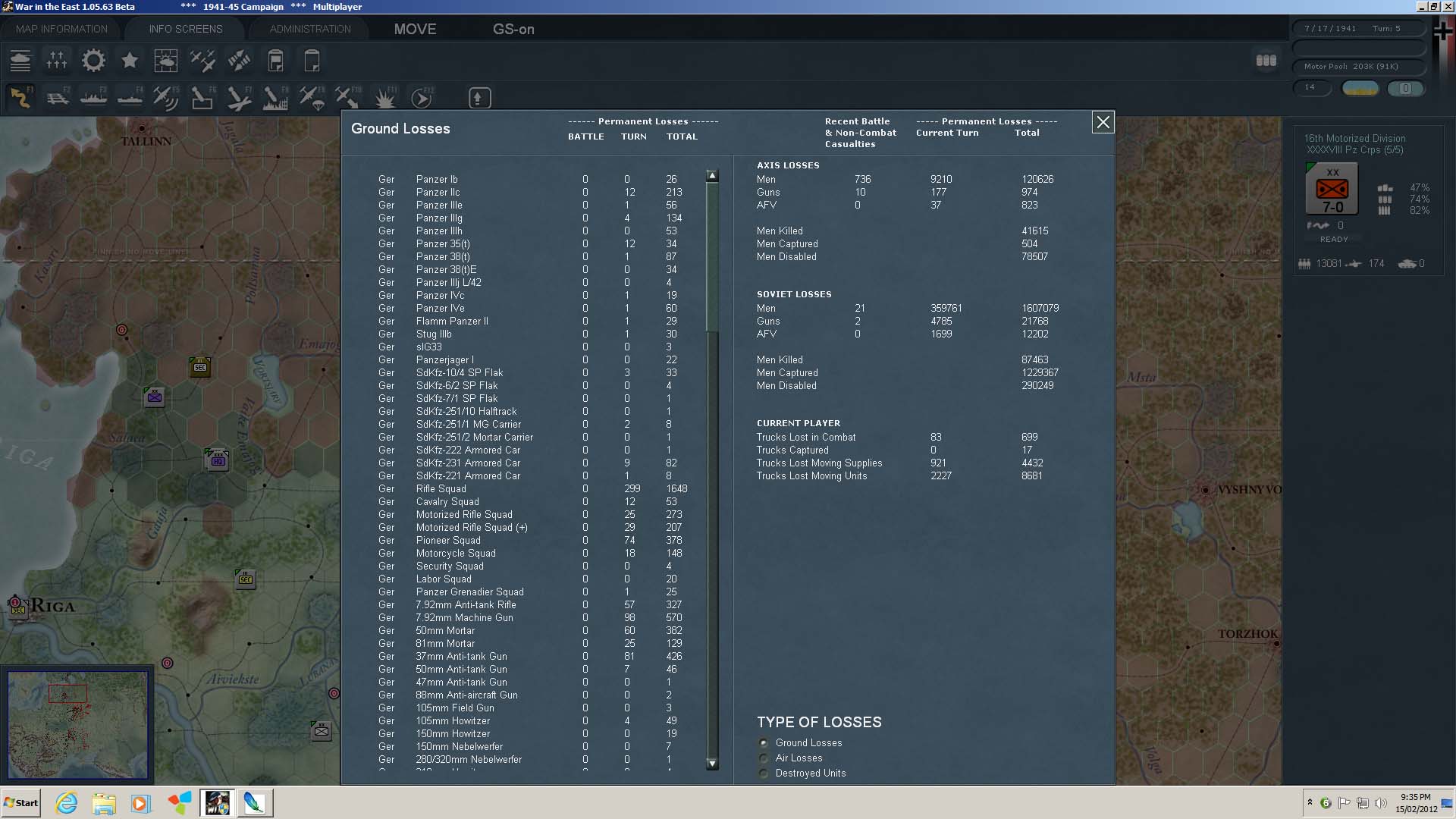Open Windows Media Player from taskbar
Screen dimensions: 1456x819
point(140,803)
